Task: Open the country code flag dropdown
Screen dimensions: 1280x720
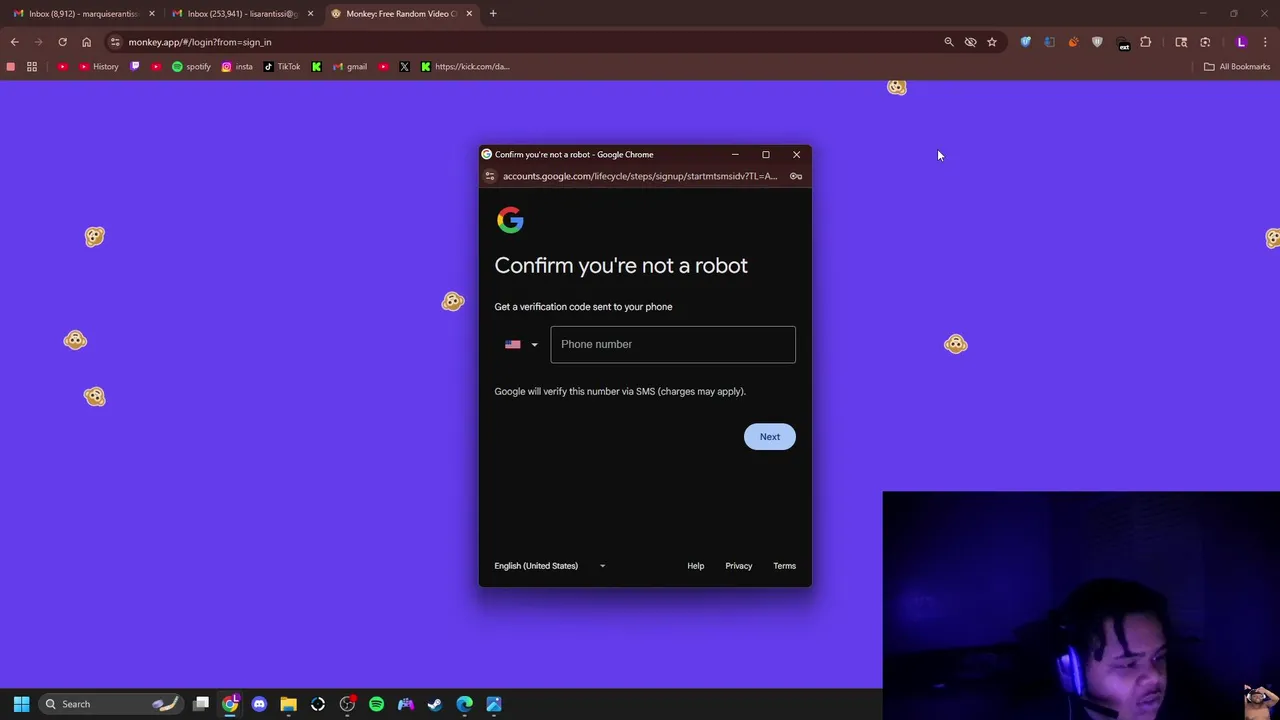Action: point(521,344)
